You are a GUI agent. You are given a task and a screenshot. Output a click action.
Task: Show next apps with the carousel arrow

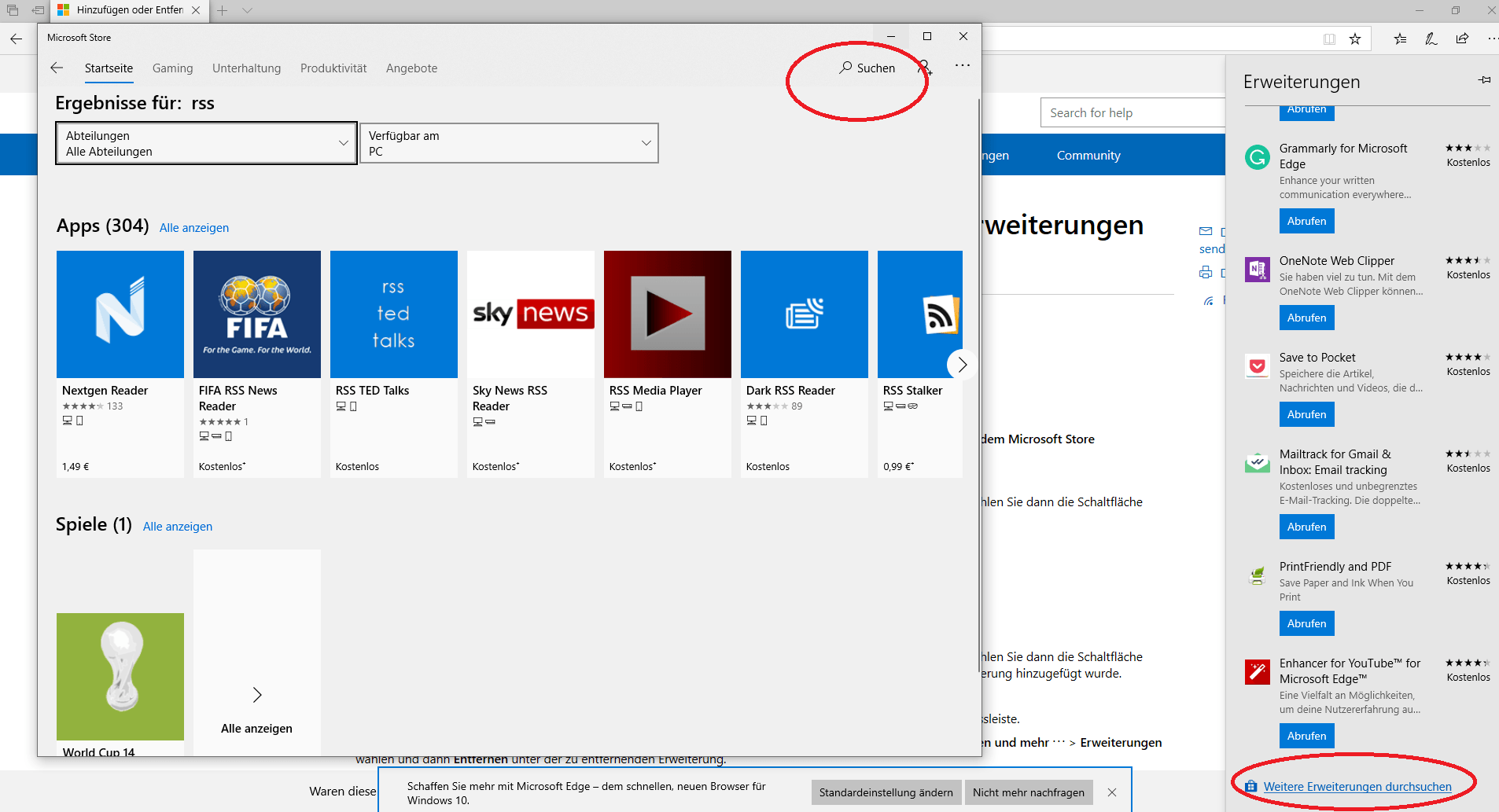tap(962, 365)
